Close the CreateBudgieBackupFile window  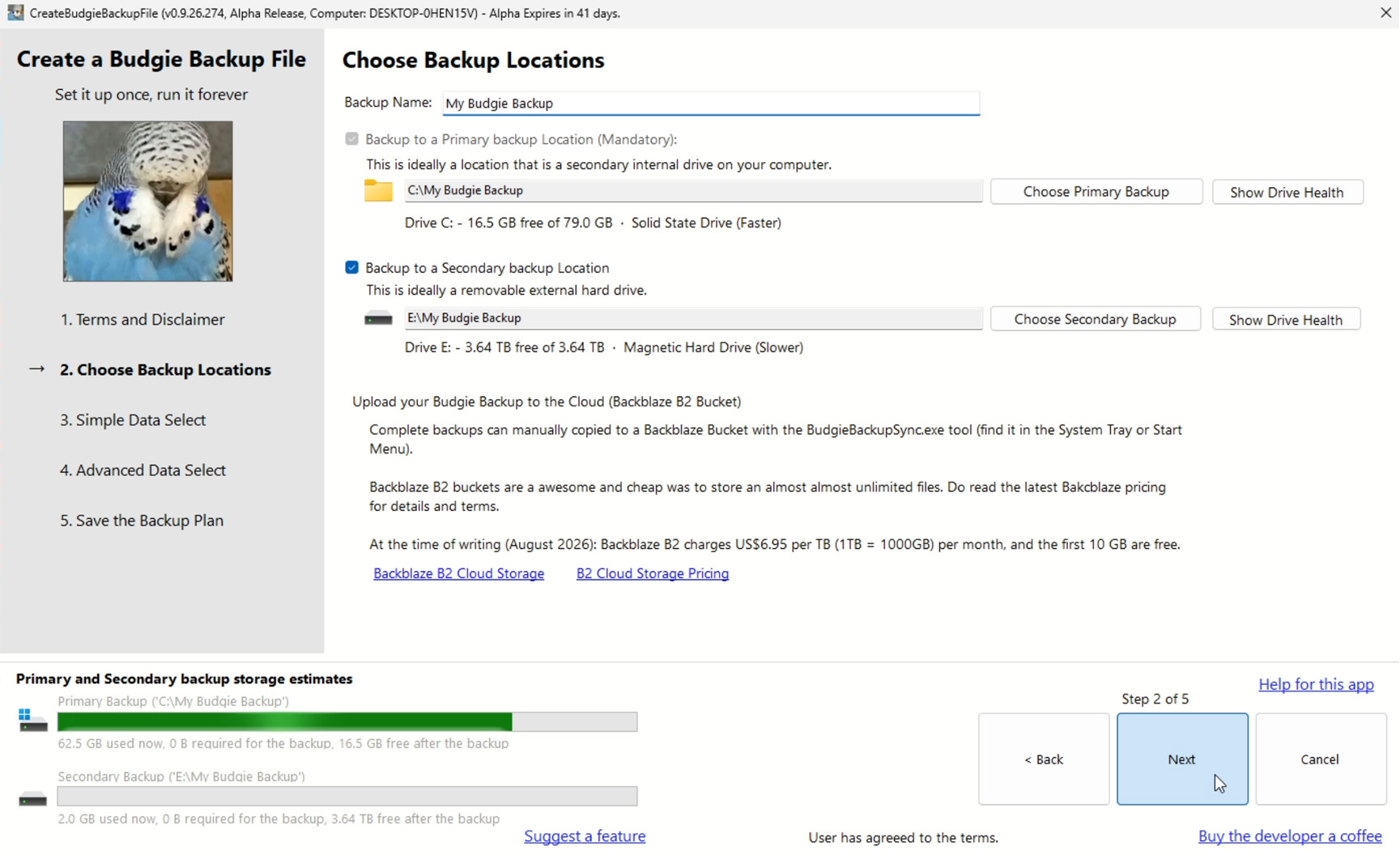point(1385,13)
